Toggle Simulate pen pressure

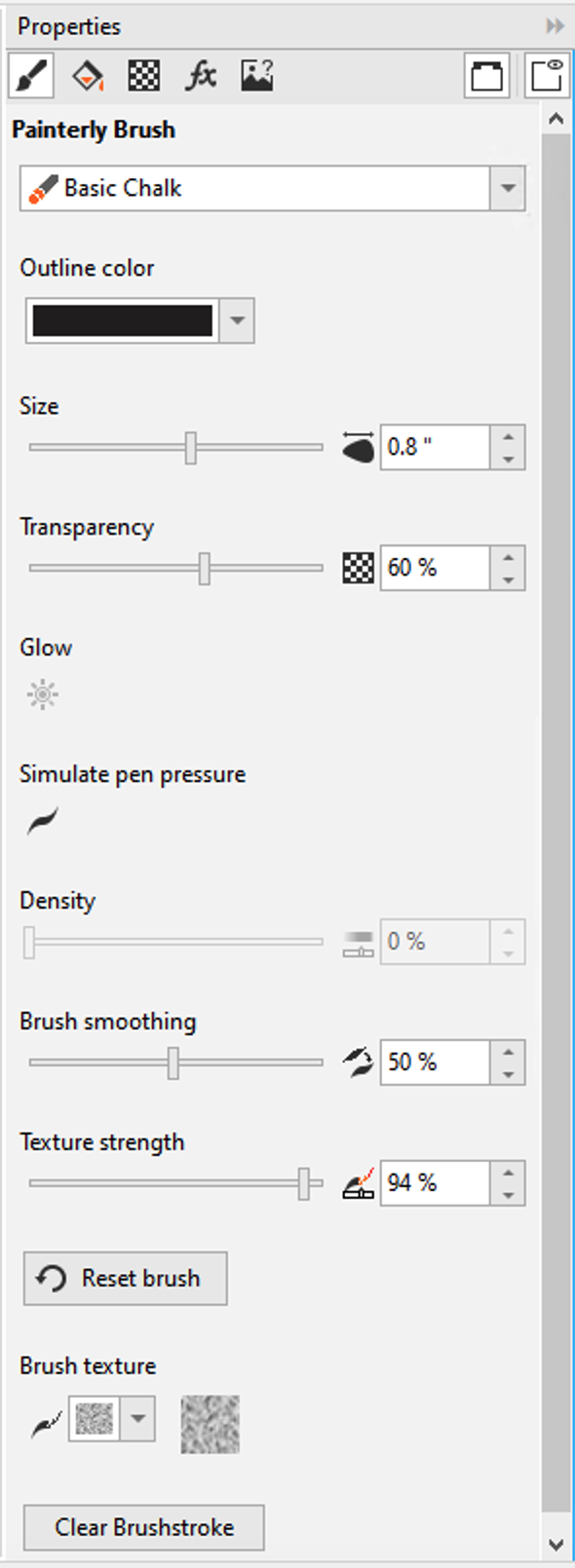click(43, 821)
